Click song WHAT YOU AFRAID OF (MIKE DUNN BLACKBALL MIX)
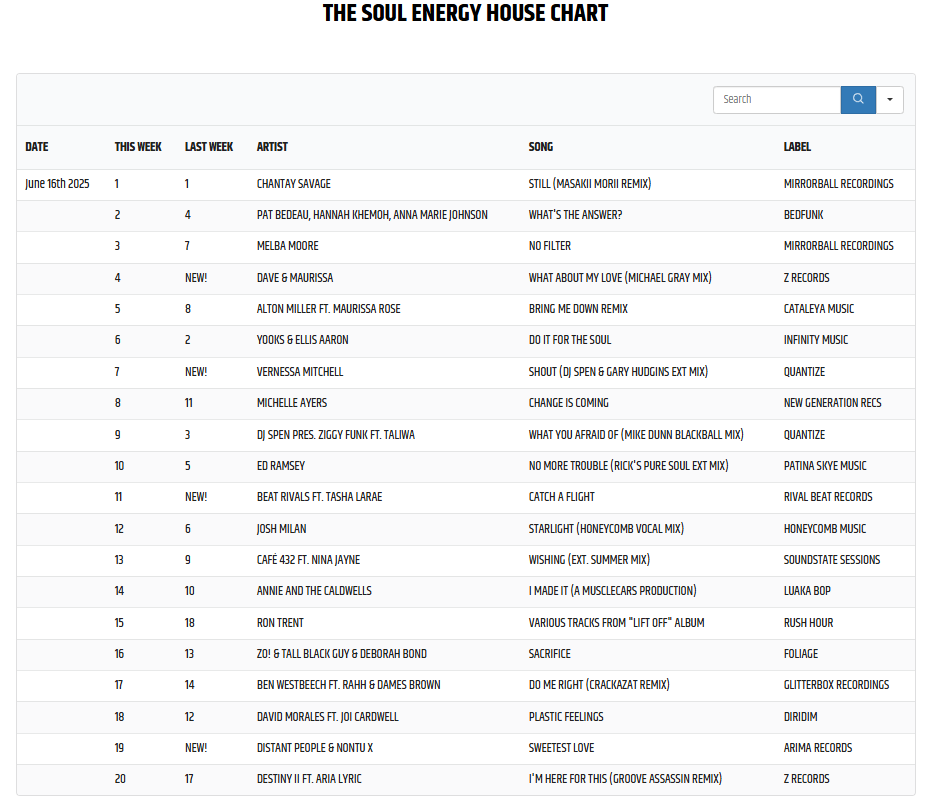Viewport: 927px width, 810px height. coord(636,435)
